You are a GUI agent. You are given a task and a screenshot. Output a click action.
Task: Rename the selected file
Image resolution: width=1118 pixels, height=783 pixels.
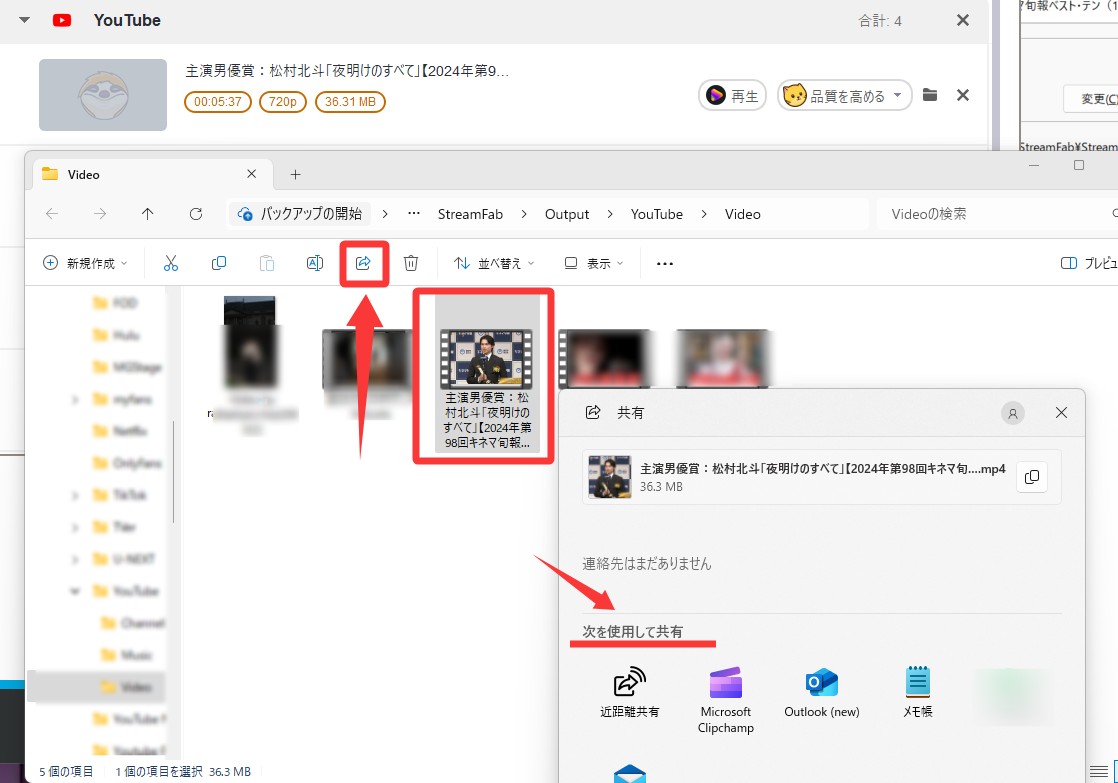tap(314, 263)
